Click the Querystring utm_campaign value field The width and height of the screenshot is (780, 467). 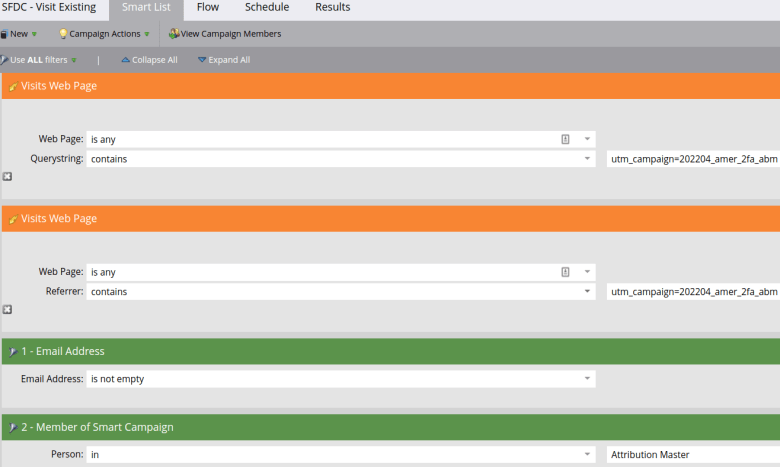click(x=693, y=159)
